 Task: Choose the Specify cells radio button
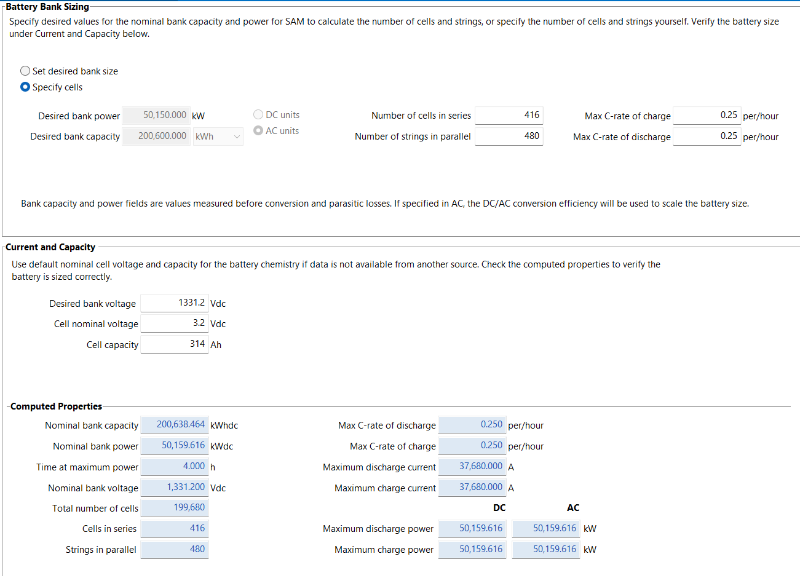click(26, 87)
